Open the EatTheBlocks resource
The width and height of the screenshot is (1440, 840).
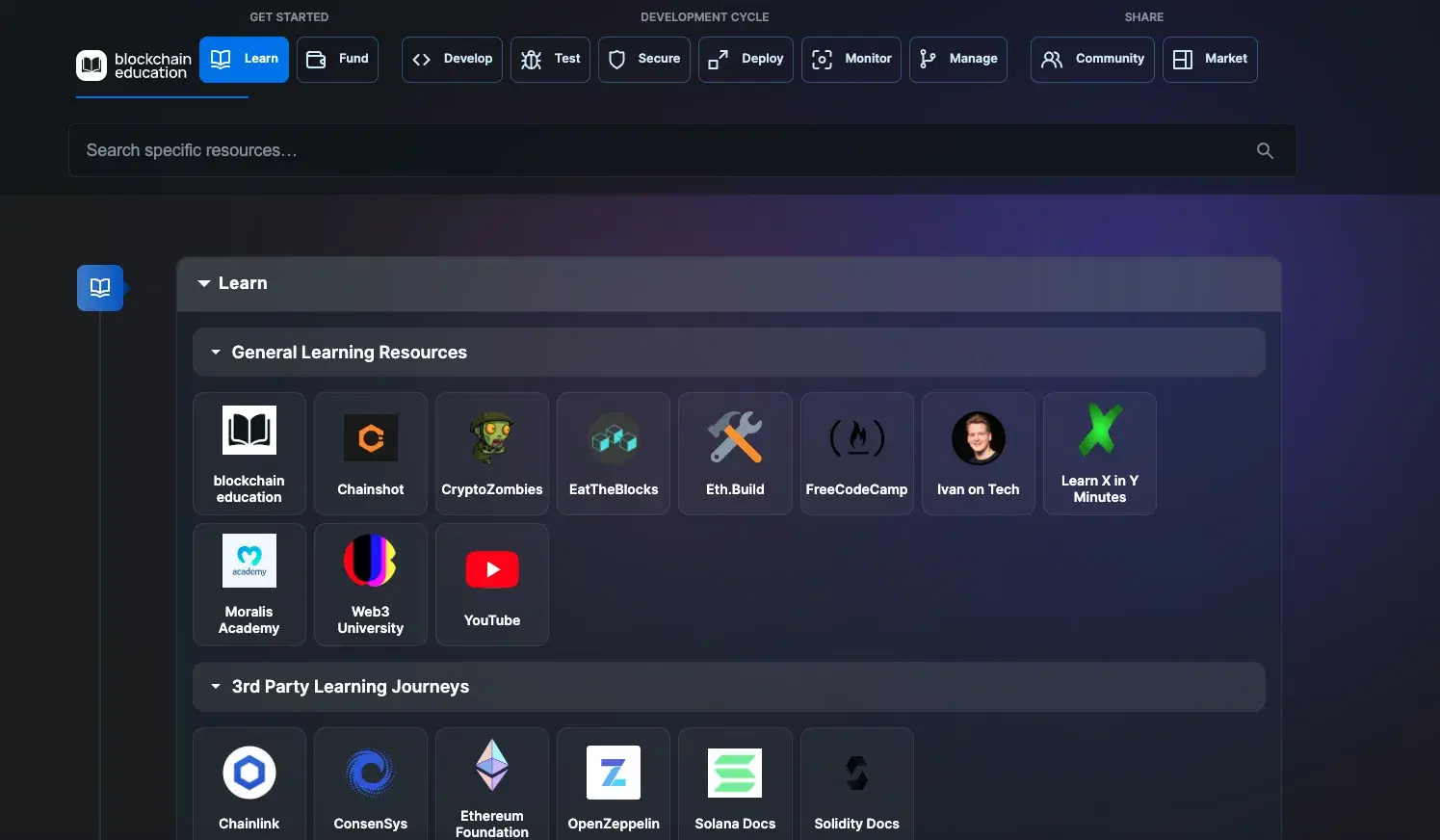[614, 454]
